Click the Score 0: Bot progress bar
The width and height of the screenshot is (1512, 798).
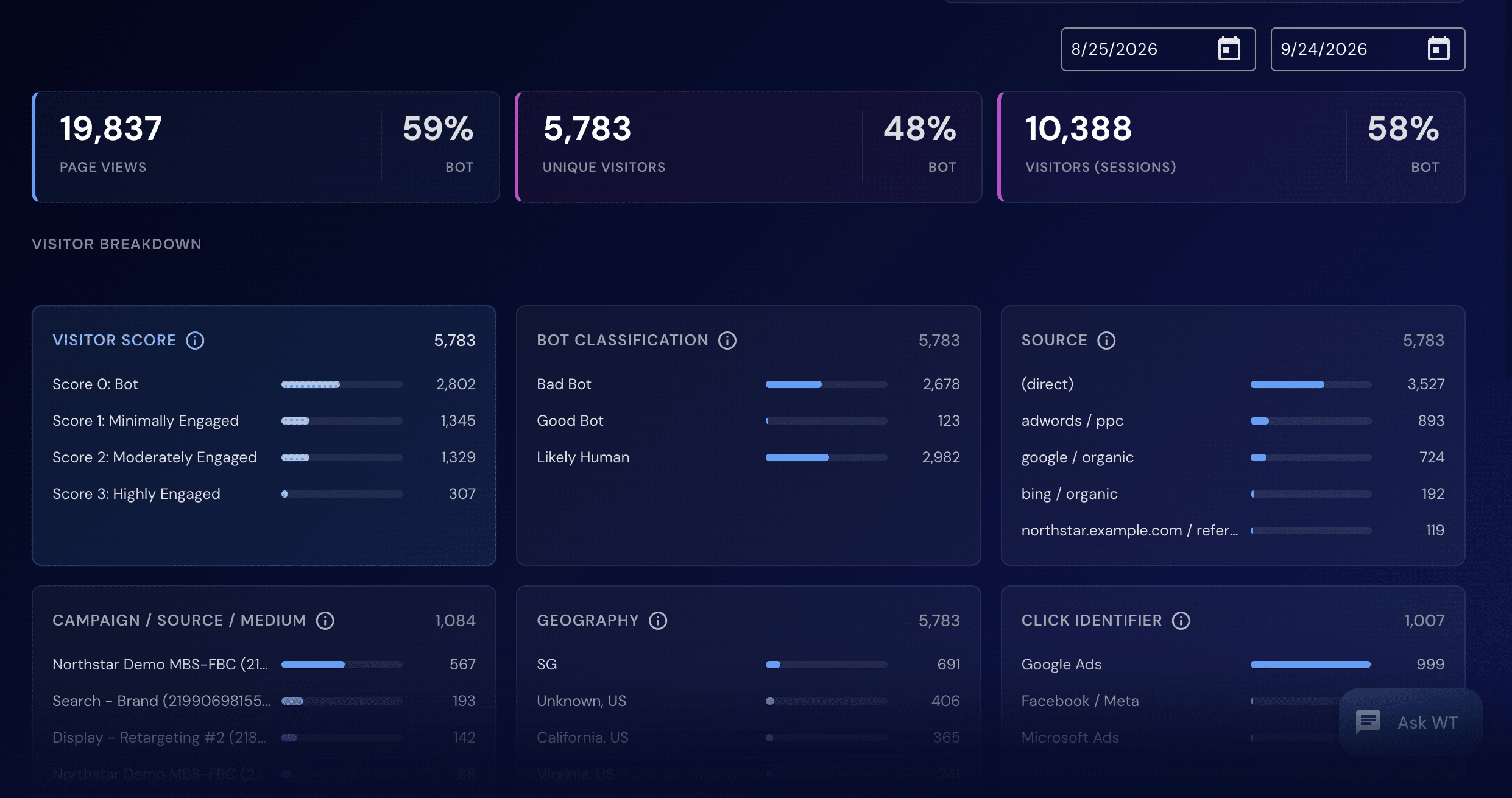pos(342,384)
